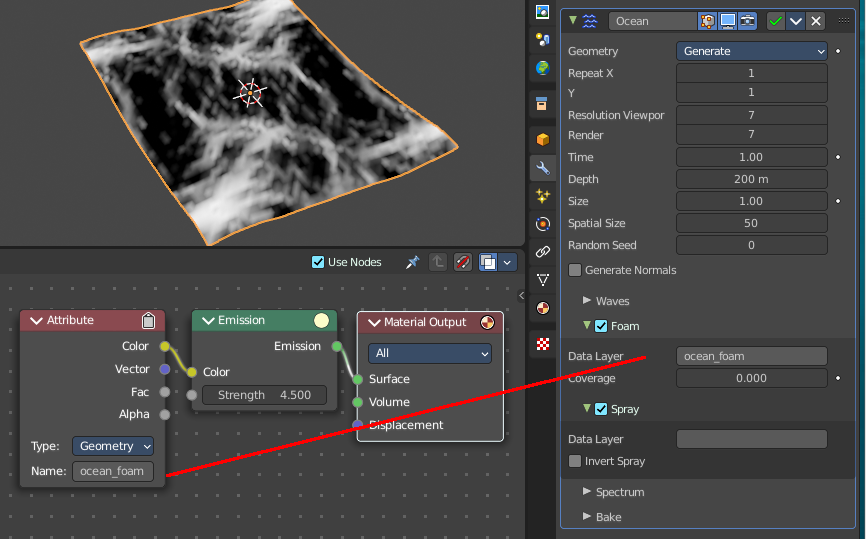Toggle node editor snapping icon
Viewport: 866px width, 539px height.
(x=463, y=262)
